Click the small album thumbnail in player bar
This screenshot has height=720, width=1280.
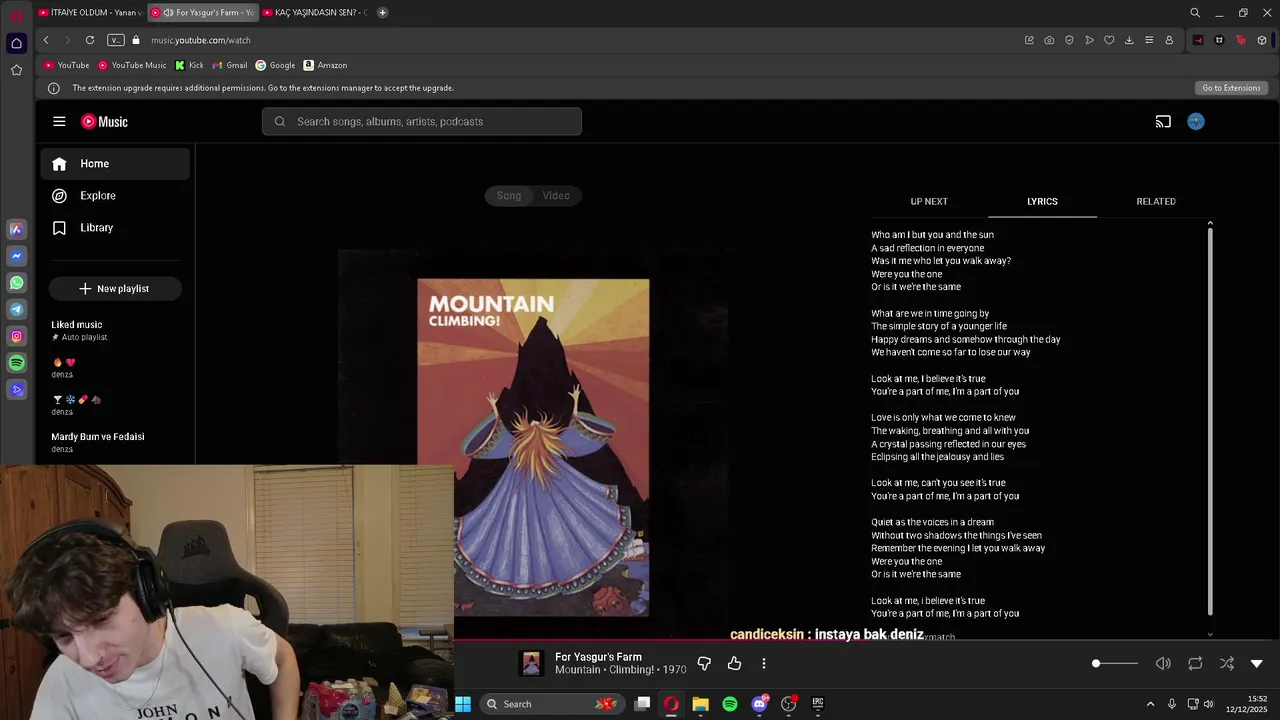click(x=532, y=663)
